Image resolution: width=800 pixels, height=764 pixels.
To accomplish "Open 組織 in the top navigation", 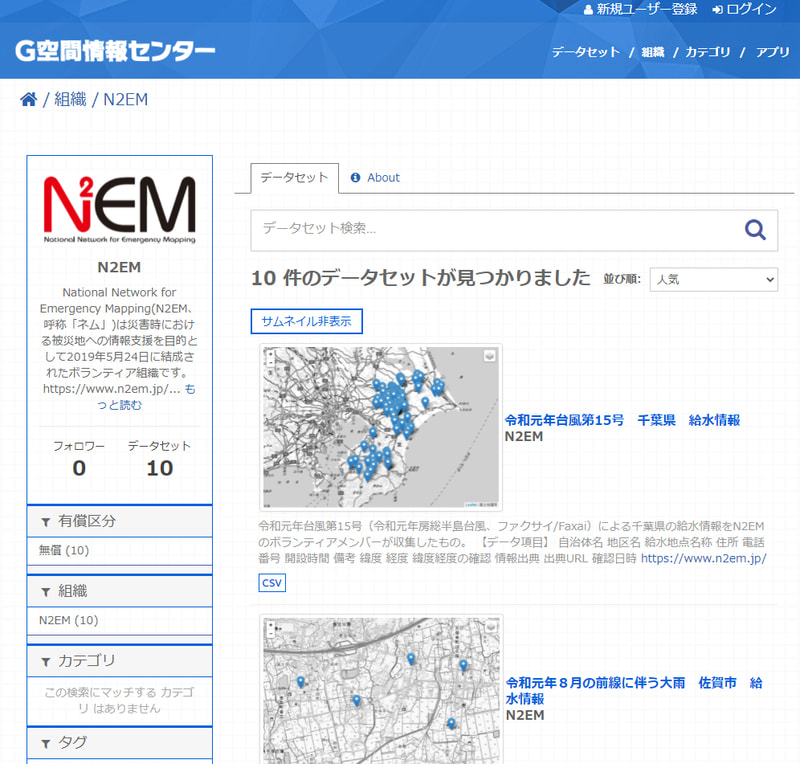I will point(653,52).
